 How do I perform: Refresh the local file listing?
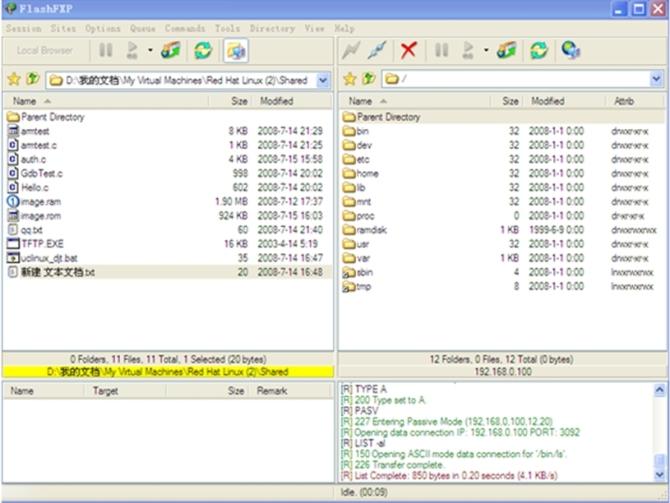click(203, 50)
